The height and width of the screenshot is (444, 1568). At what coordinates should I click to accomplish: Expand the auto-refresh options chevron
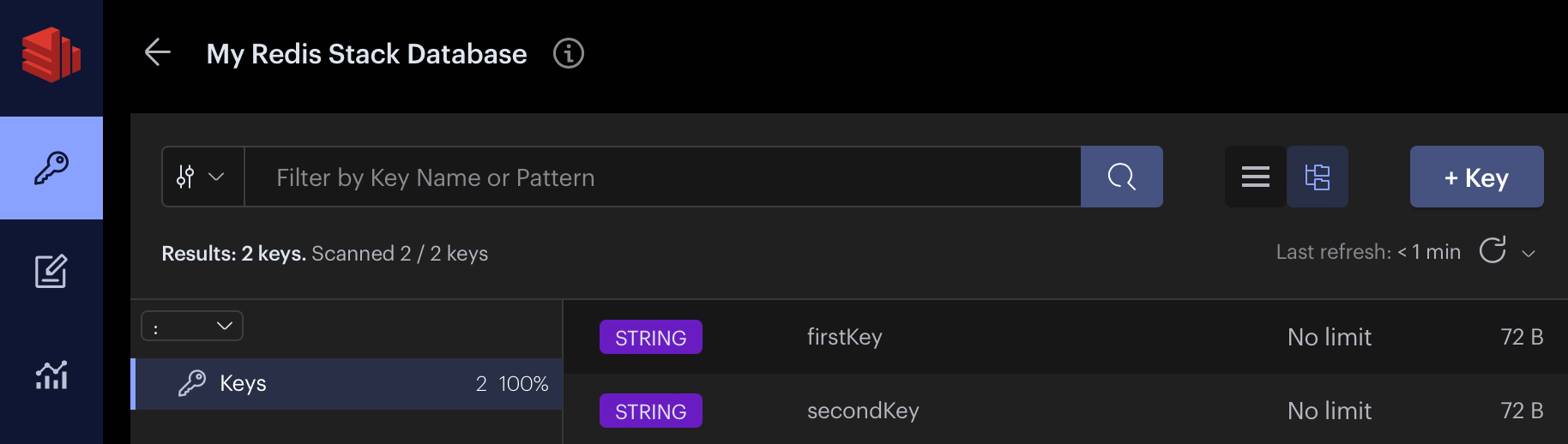[1529, 253]
